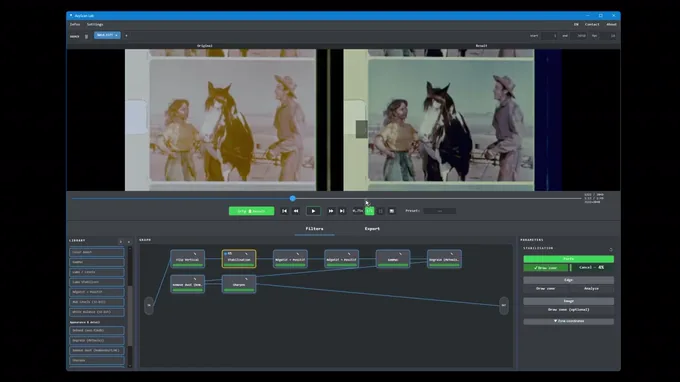Select the Sharpen node in graph
The height and width of the screenshot is (382, 680).
pyautogui.click(x=239, y=284)
